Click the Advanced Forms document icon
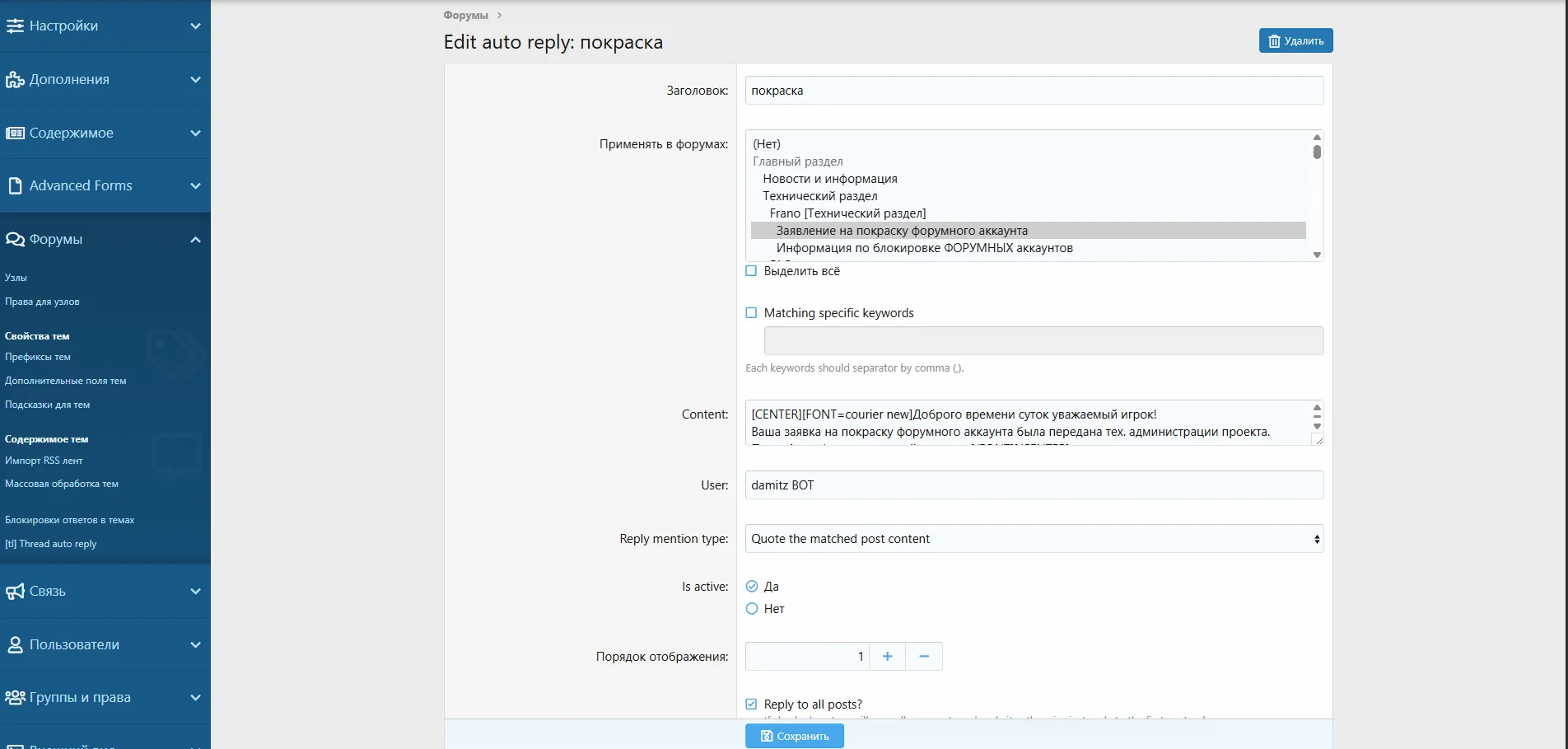1568x749 pixels. pos(15,185)
